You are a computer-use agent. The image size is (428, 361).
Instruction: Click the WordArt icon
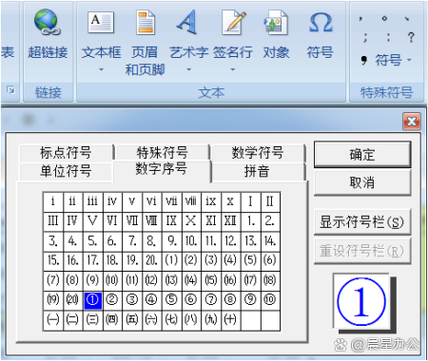pyautogui.click(x=187, y=22)
